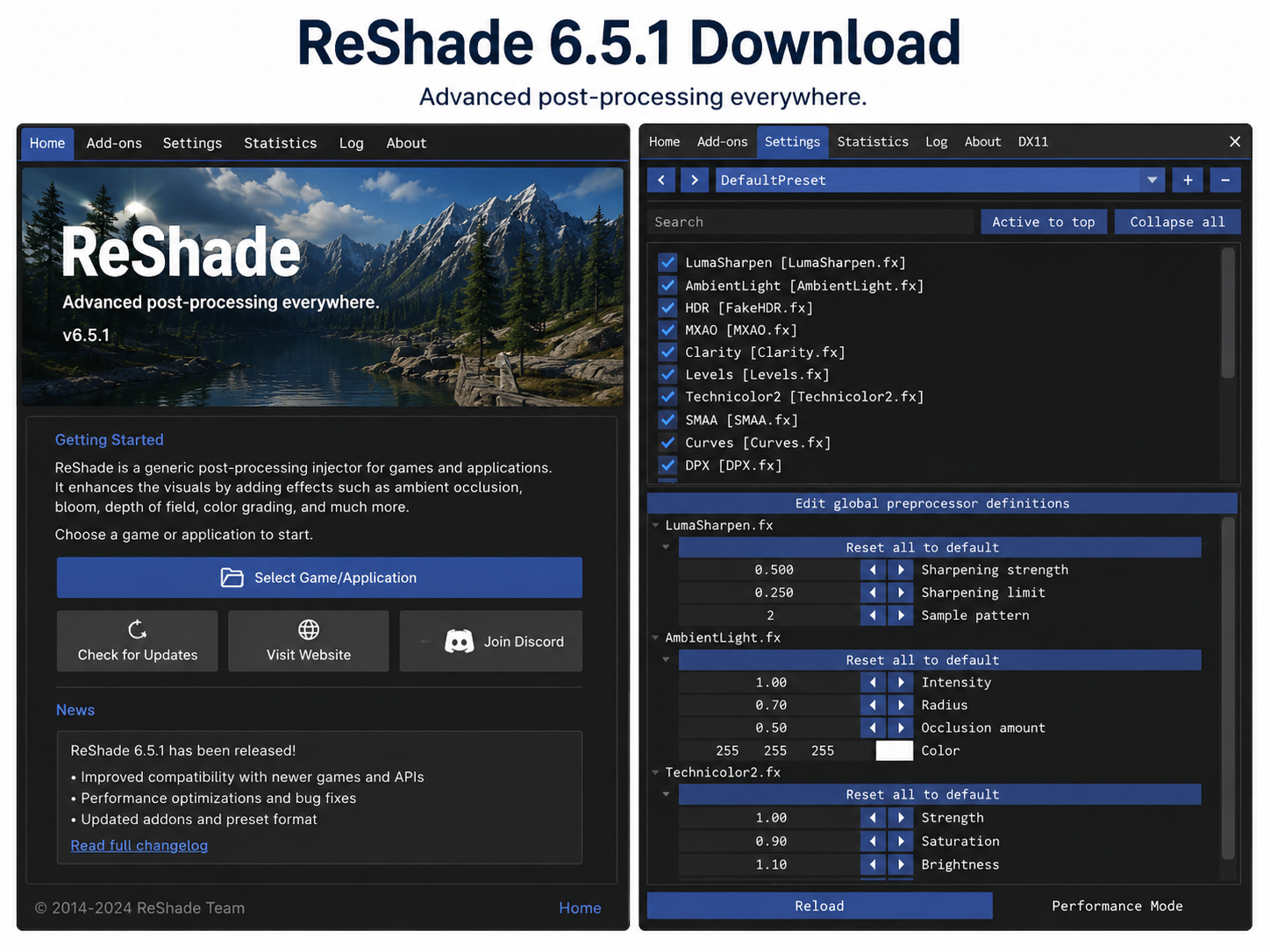The width and height of the screenshot is (1270, 952).
Task: Click the effect Search field
Action: (x=810, y=222)
